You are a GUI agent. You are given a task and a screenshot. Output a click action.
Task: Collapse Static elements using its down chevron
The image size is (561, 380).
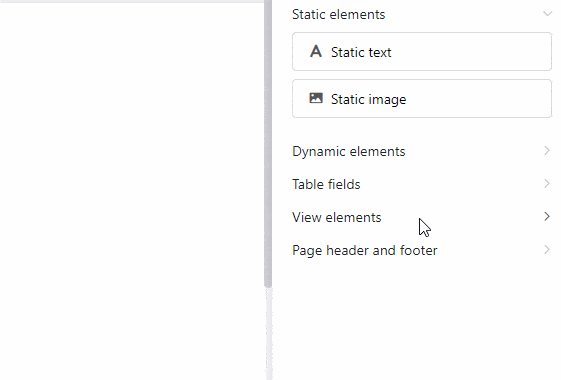[x=547, y=14]
